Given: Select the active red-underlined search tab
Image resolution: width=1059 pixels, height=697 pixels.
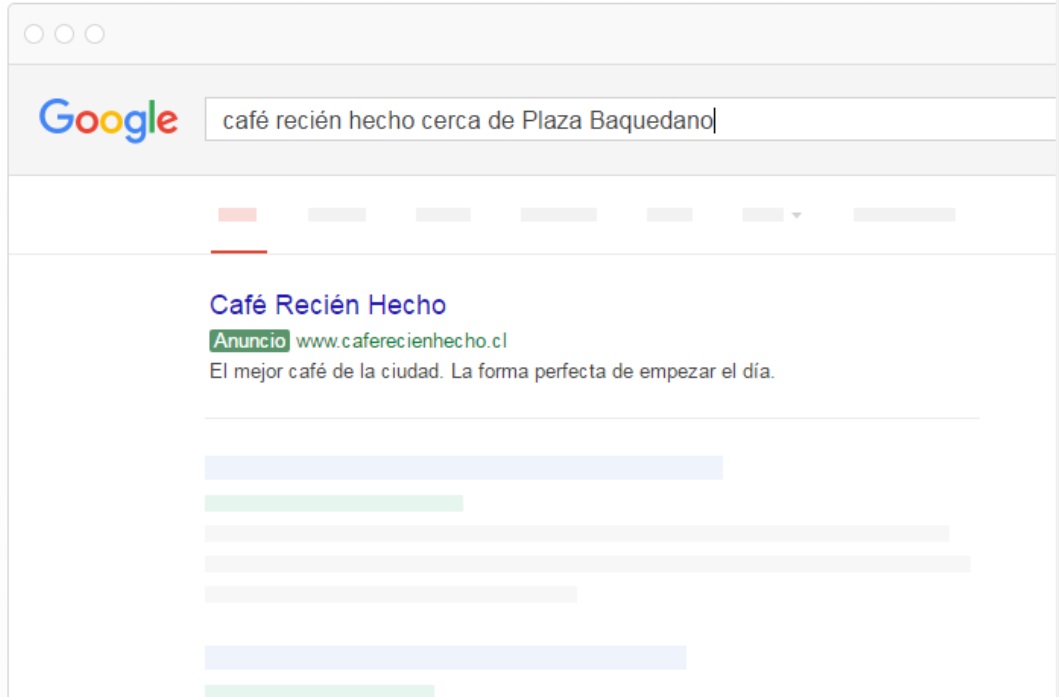Looking at the screenshot, I should tap(238, 215).
